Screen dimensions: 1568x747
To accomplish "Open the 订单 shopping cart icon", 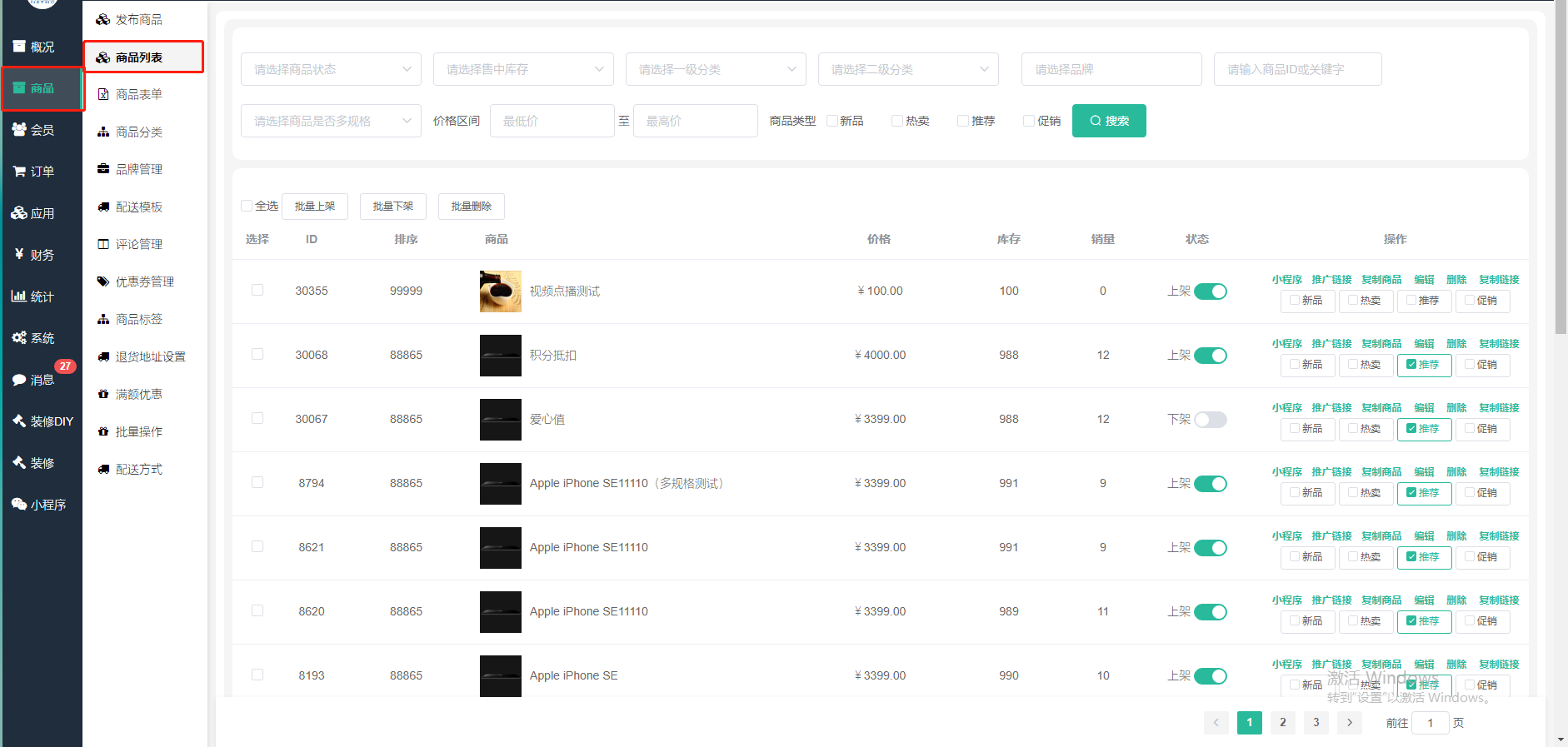I will [x=18, y=171].
